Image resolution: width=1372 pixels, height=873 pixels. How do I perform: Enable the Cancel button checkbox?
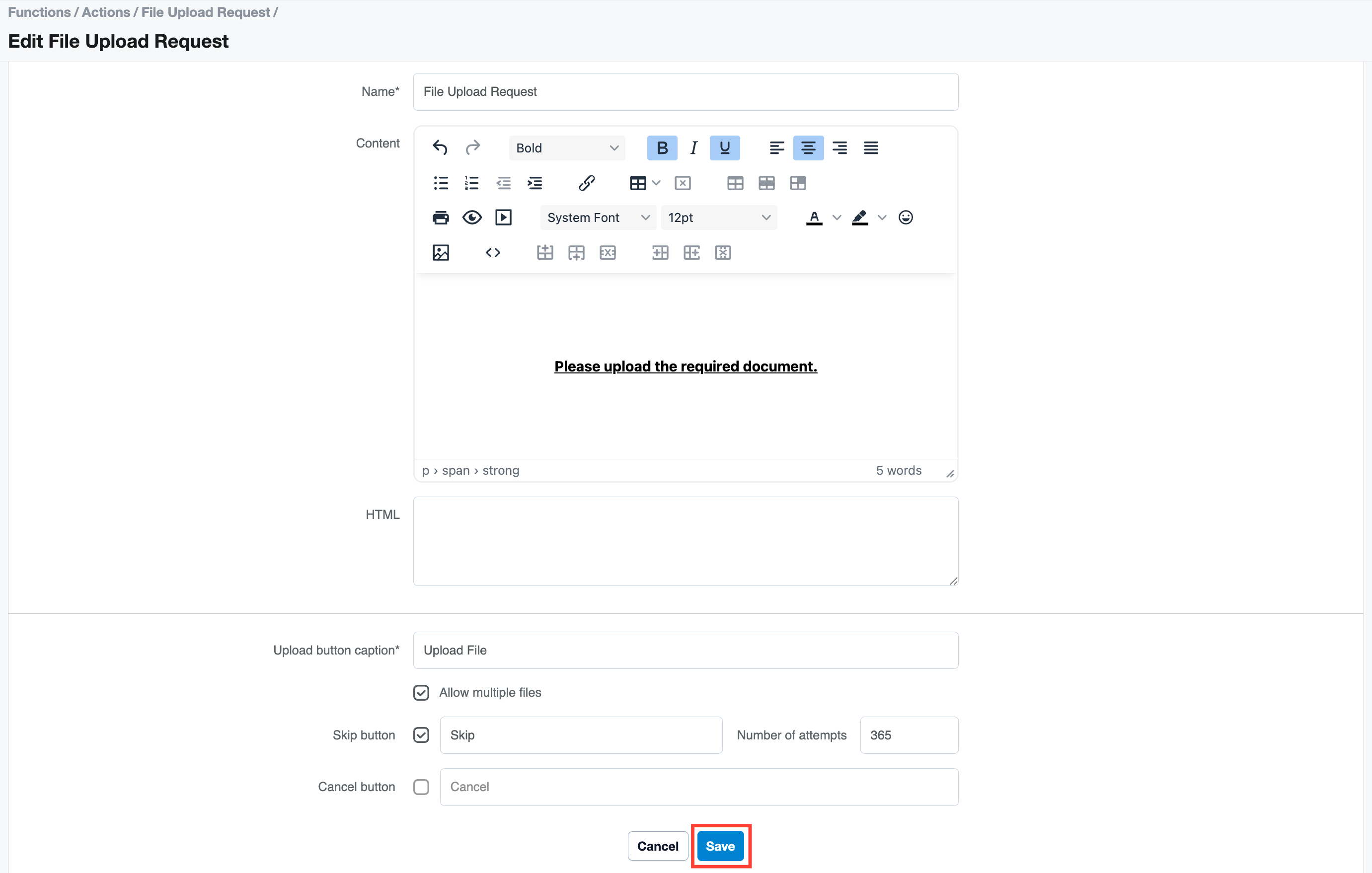click(421, 787)
